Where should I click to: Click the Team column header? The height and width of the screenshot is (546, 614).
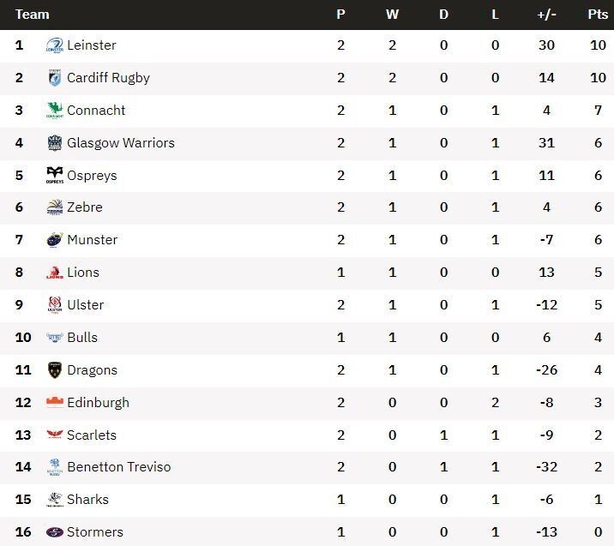tap(33, 14)
